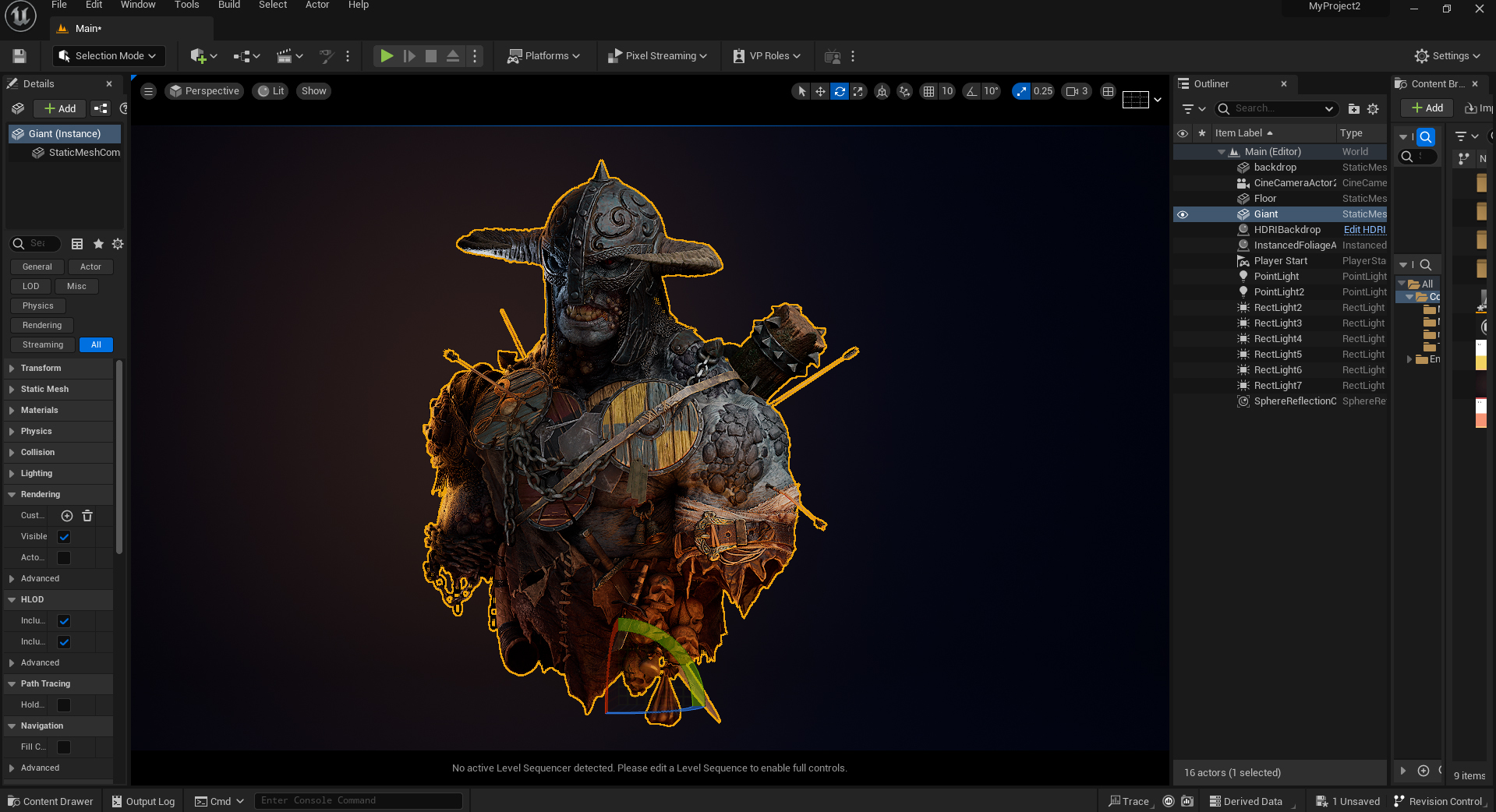Open Derived Data in the status bar
This screenshot has height=812, width=1496.
tap(1246, 801)
